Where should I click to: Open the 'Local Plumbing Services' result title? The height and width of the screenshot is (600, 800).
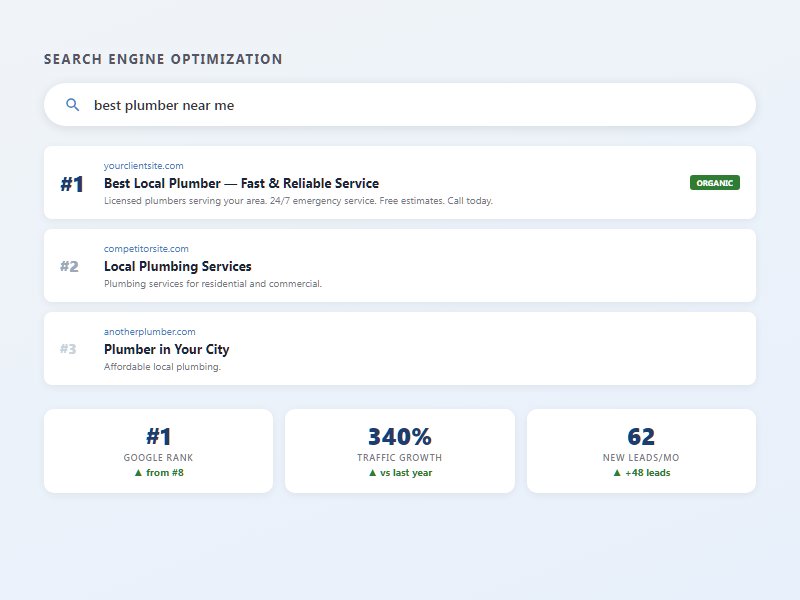[177, 267]
